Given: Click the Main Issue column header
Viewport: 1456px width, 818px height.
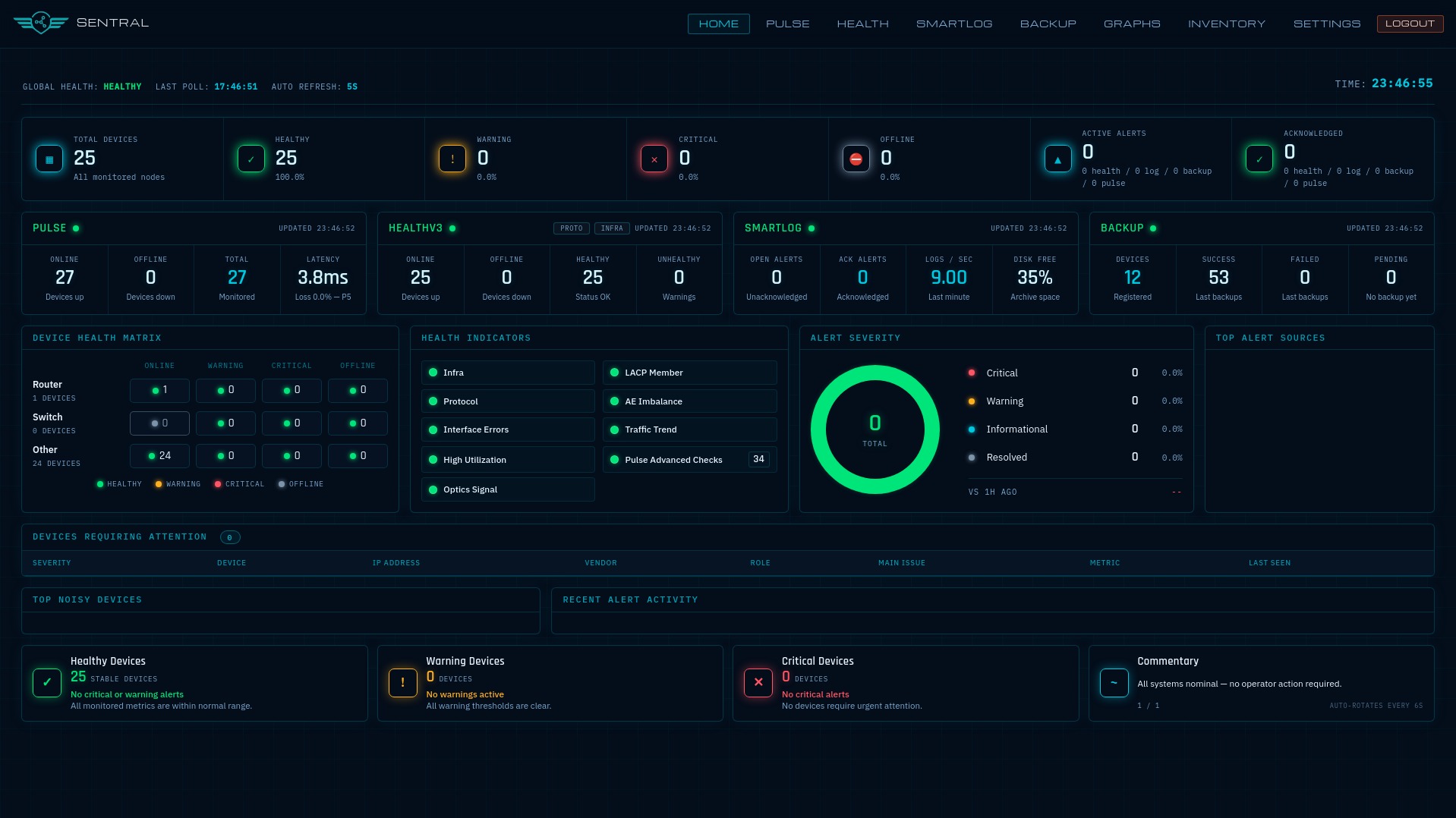Looking at the screenshot, I should point(902,563).
